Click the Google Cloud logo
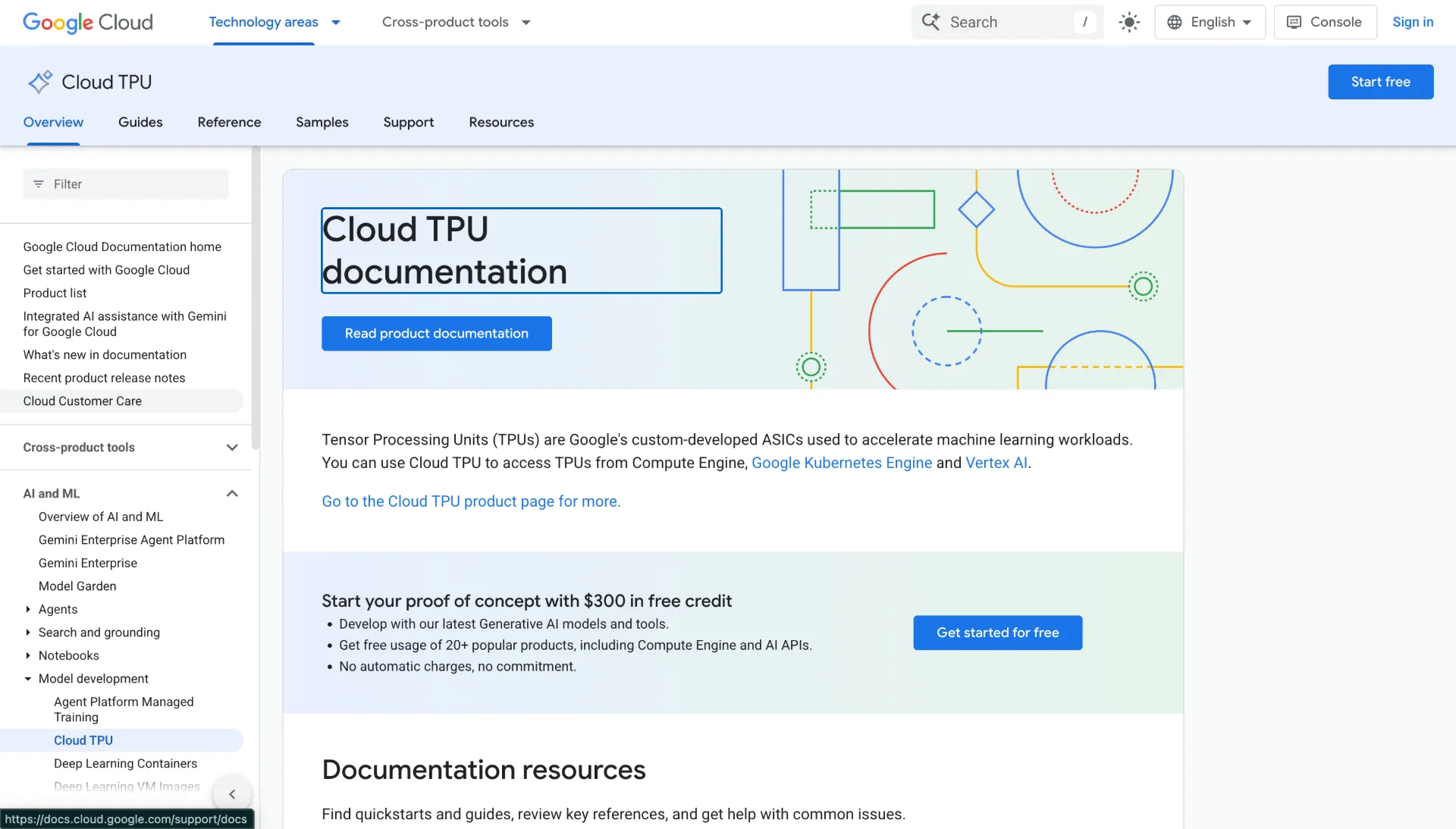 (86, 22)
